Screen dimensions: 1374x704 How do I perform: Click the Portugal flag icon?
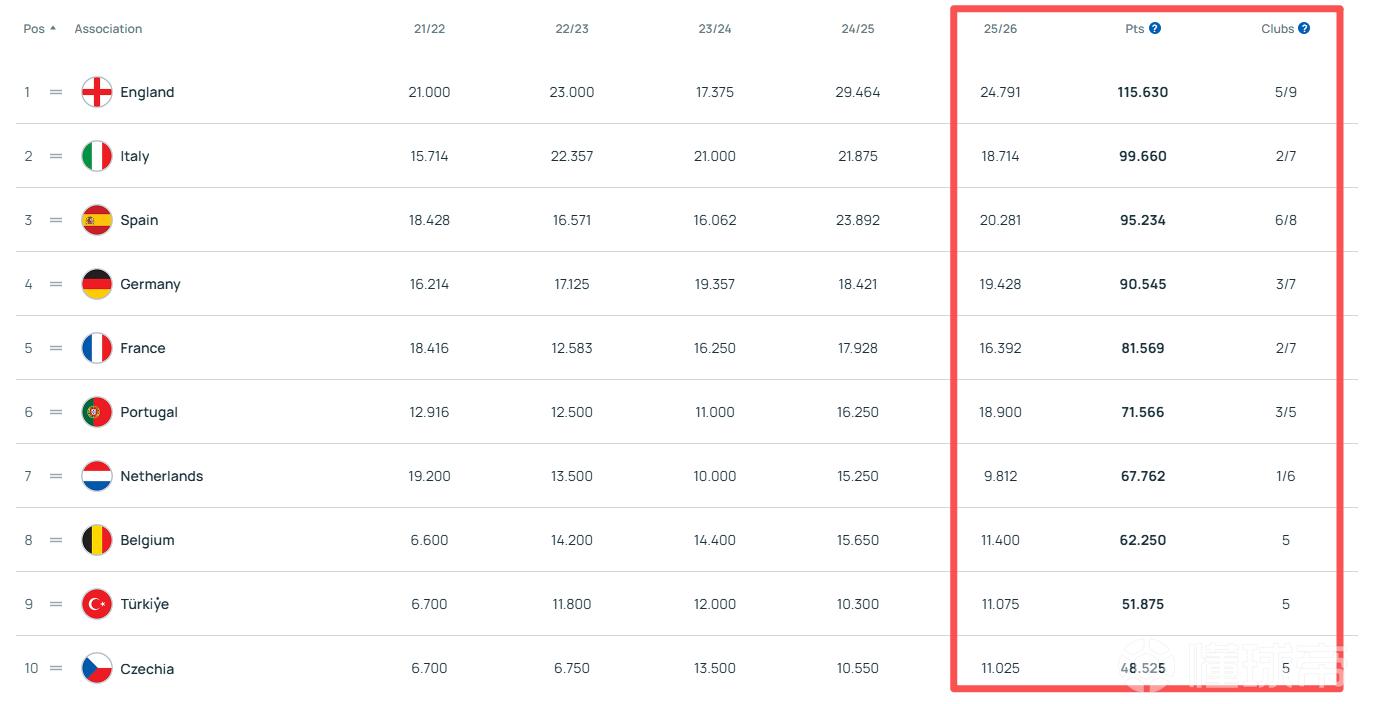click(97, 412)
